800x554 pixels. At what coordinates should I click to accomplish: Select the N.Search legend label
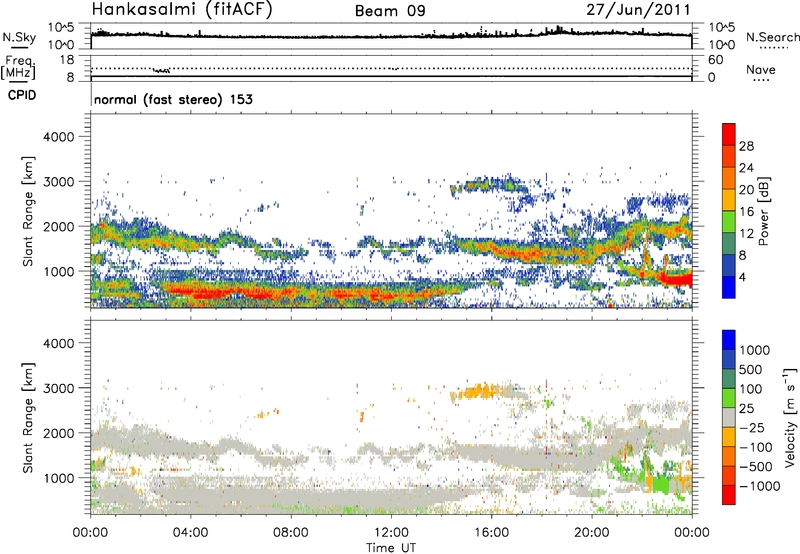773,37
